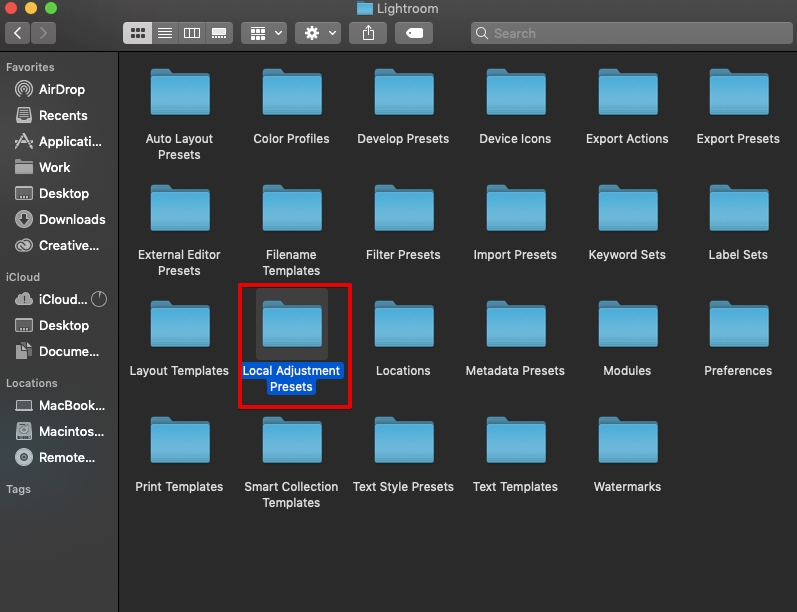This screenshot has width=797, height=612.
Task: Select Remote Disc in sidebar
Action: tap(59, 457)
